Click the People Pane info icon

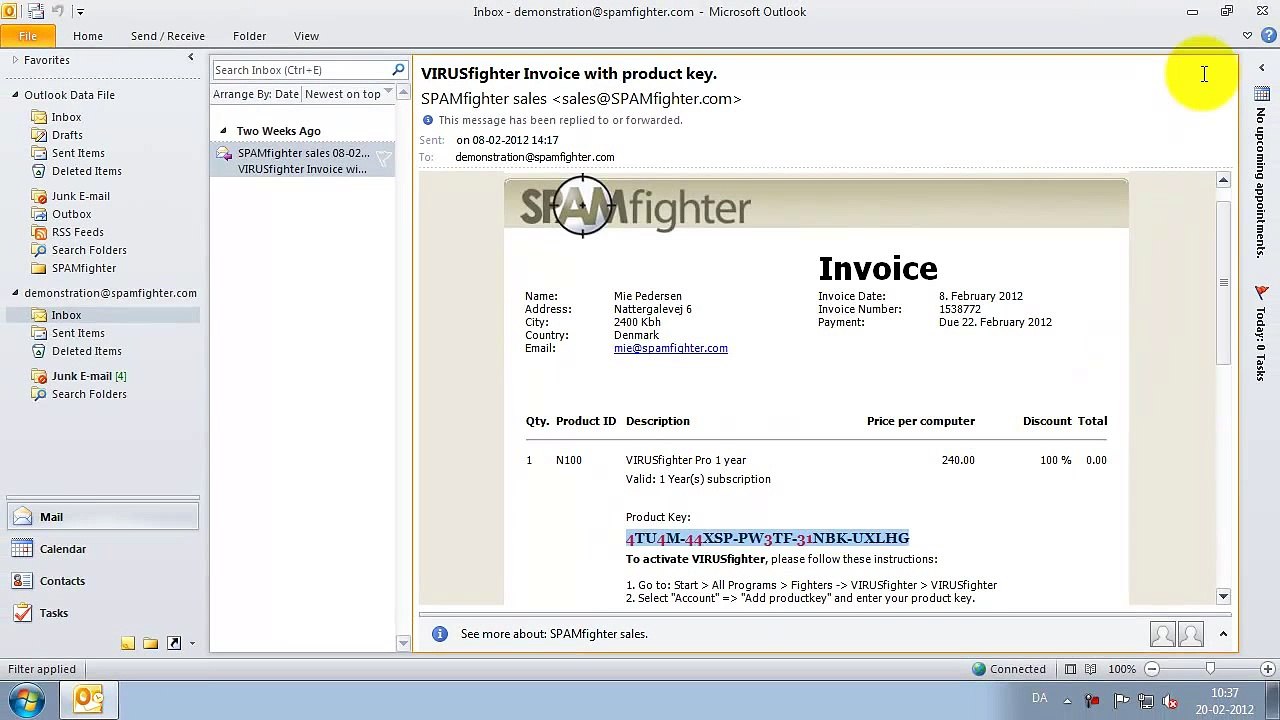(439, 634)
